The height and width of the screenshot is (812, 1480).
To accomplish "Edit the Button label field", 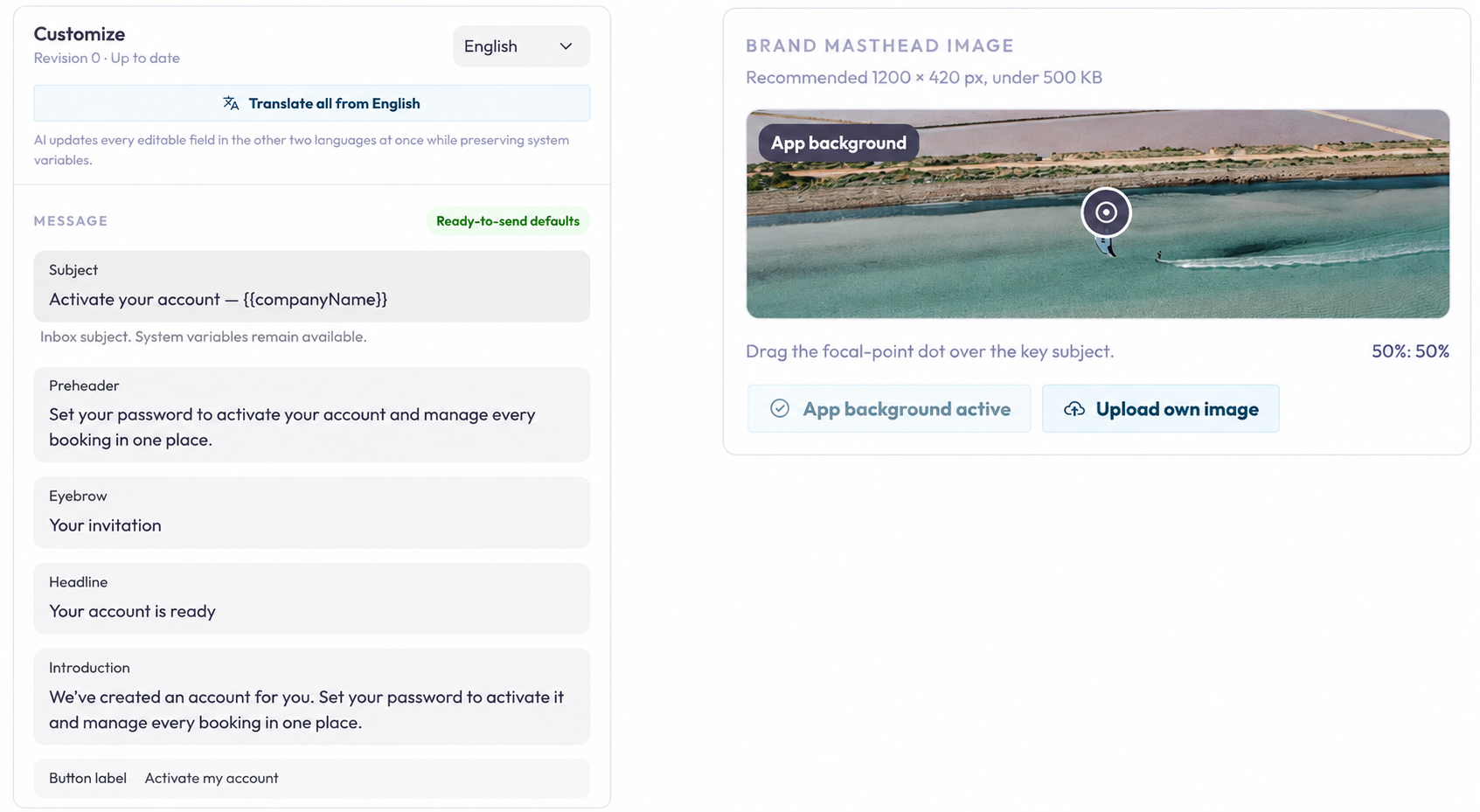I will point(312,778).
